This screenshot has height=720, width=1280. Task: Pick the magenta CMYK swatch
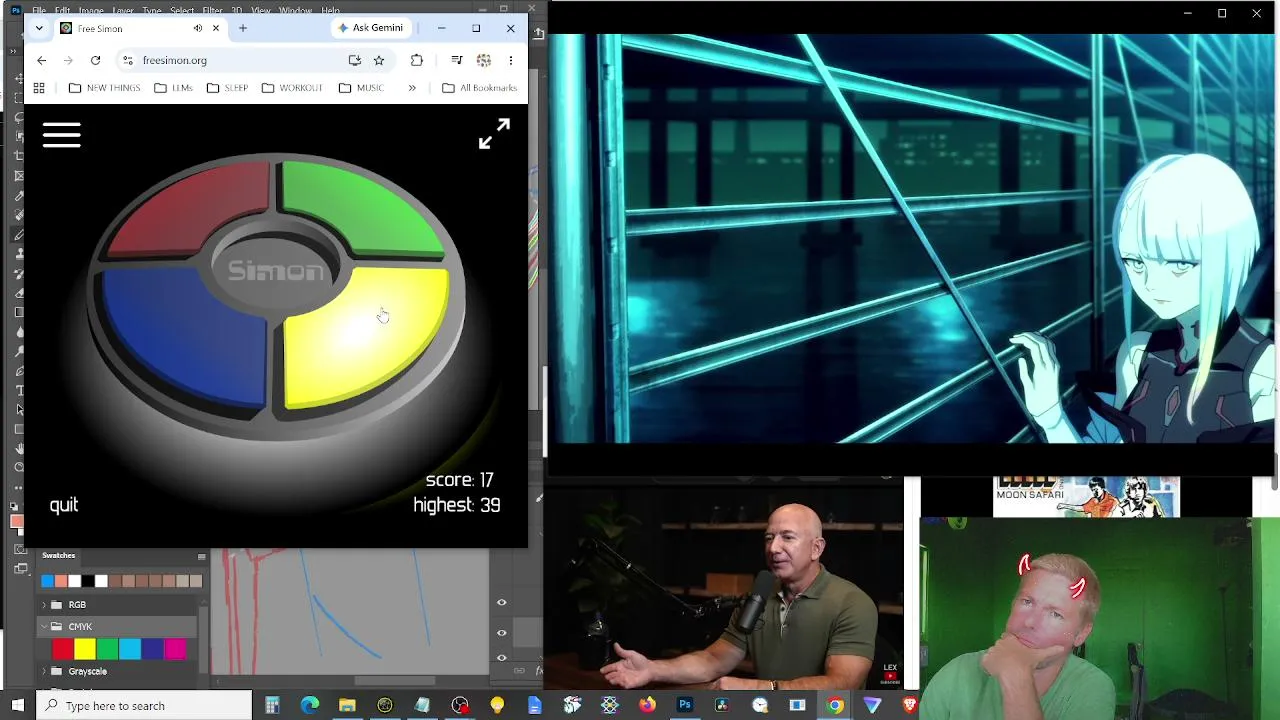coord(175,650)
